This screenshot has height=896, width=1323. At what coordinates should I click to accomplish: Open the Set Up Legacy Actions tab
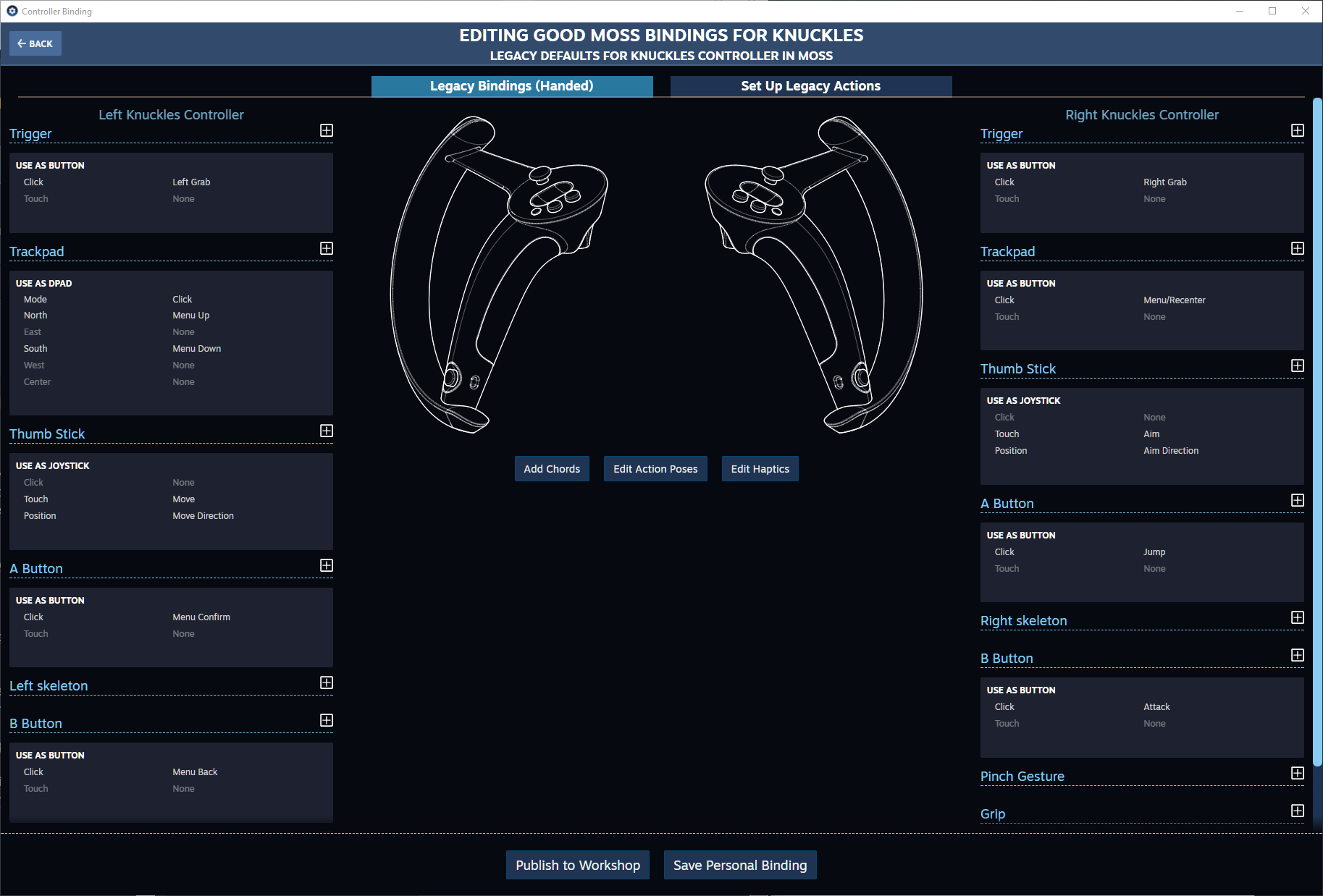tap(811, 86)
